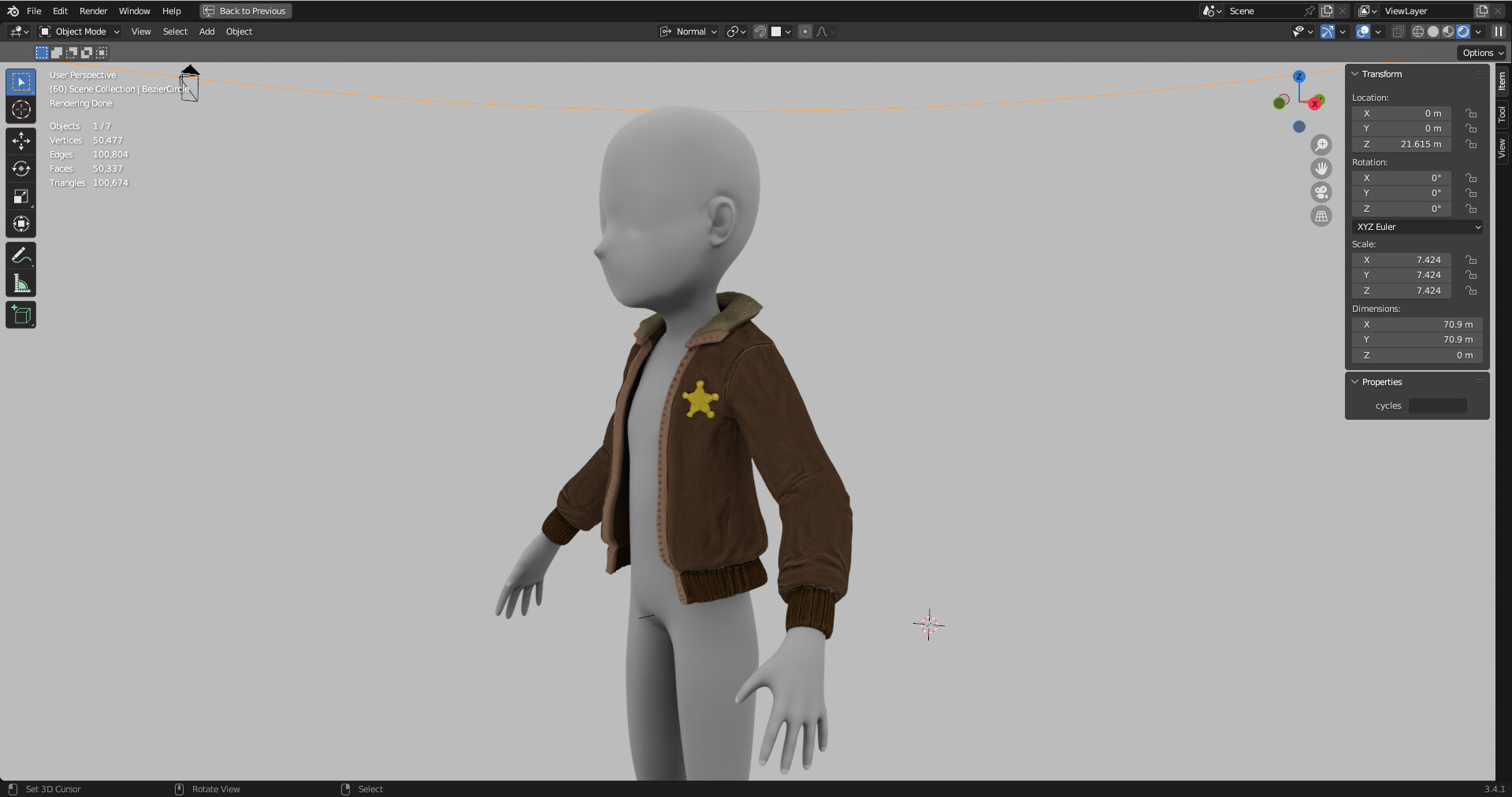
Task: Open the XYZ Euler rotation mode dropdown
Action: (x=1417, y=227)
